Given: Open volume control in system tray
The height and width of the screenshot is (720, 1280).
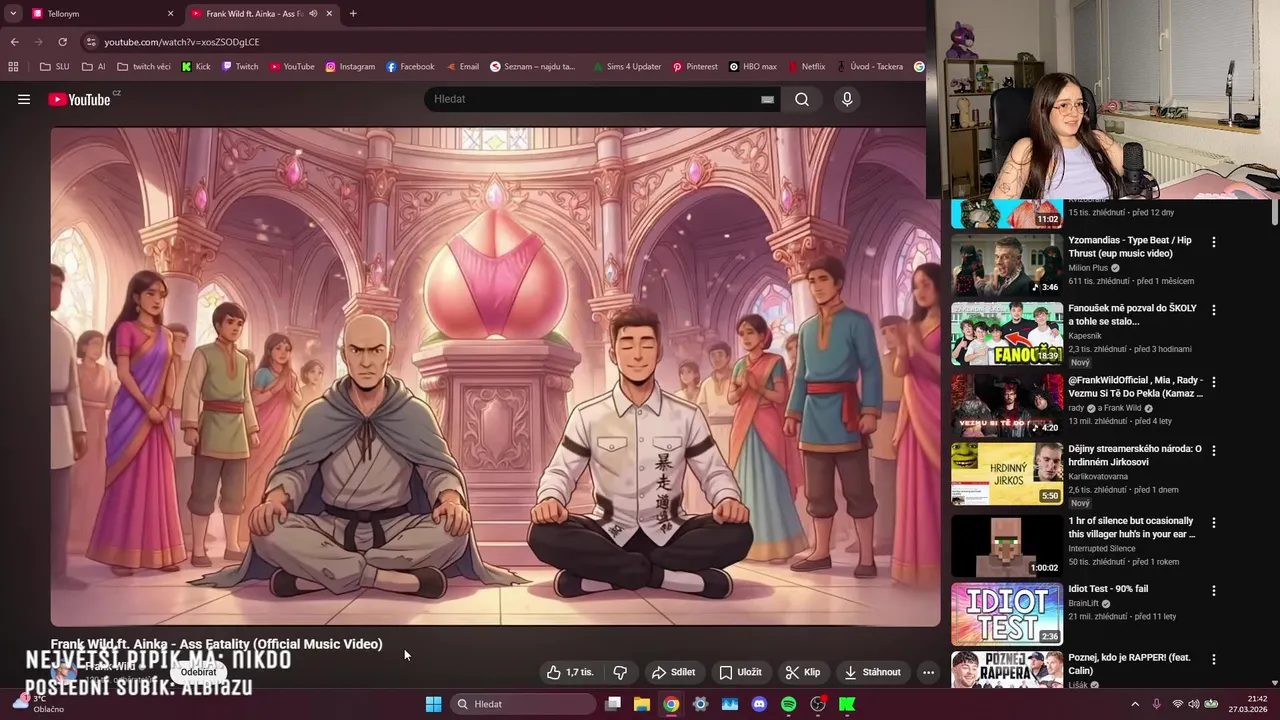Looking at the screenshot, I should coord(1194,704).
